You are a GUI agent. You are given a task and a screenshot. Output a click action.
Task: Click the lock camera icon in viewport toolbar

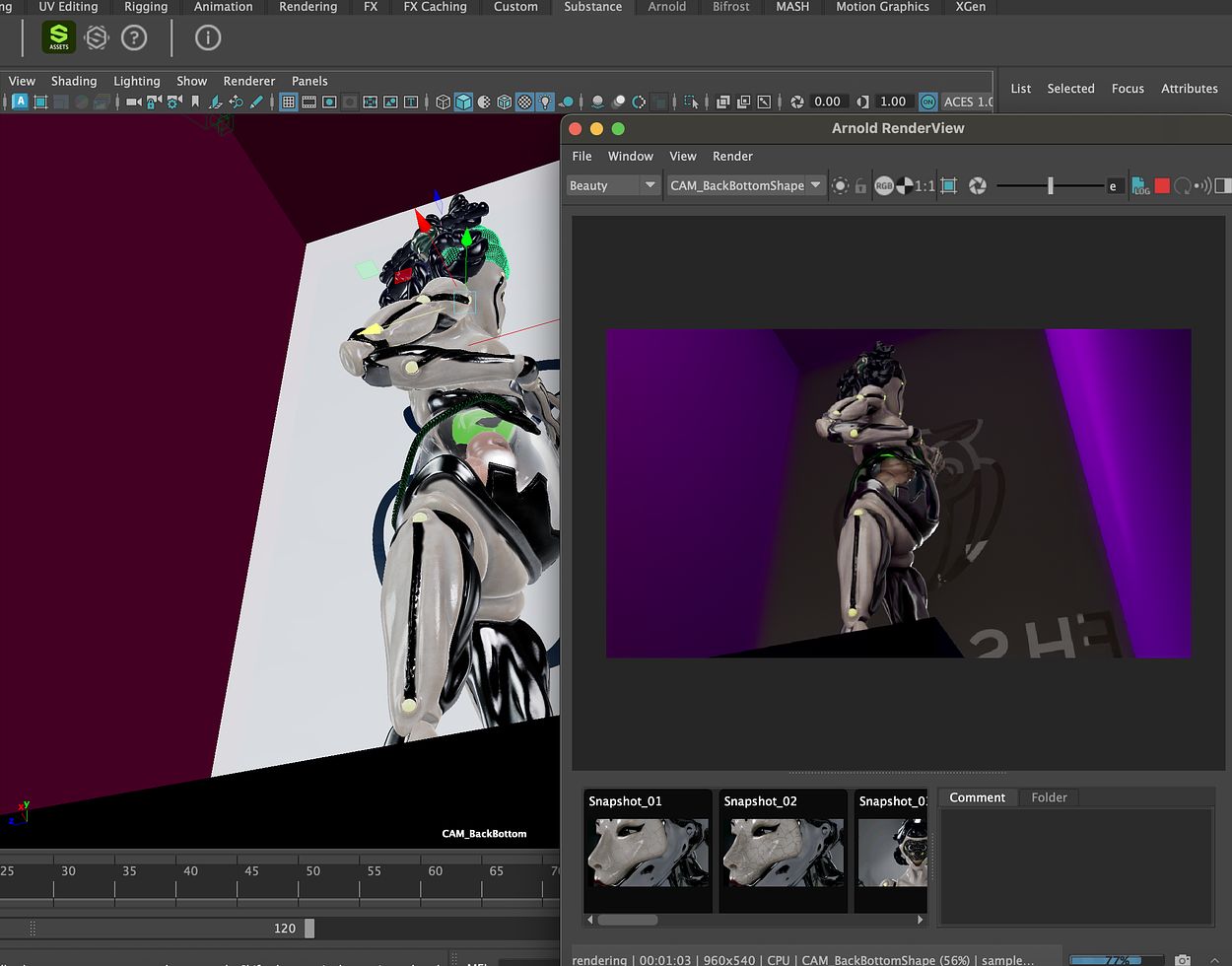[154, 102]
